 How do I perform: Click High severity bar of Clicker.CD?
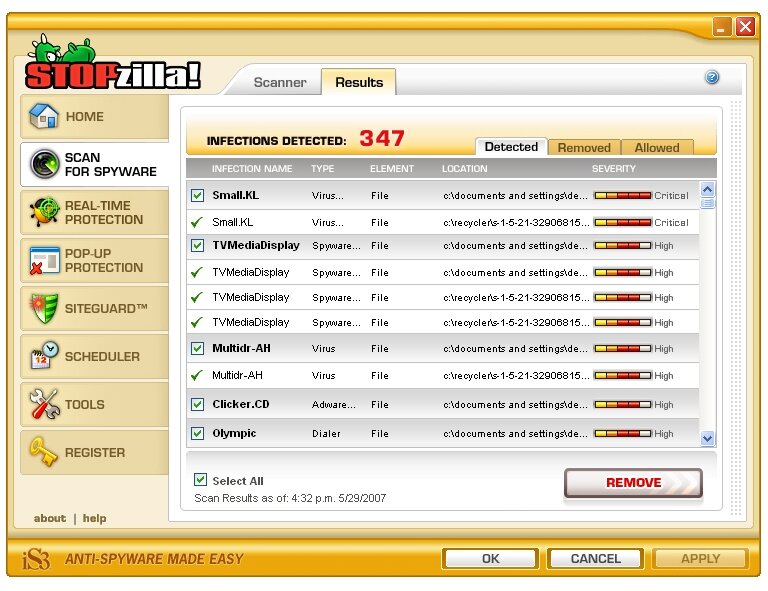coord(623,404)
